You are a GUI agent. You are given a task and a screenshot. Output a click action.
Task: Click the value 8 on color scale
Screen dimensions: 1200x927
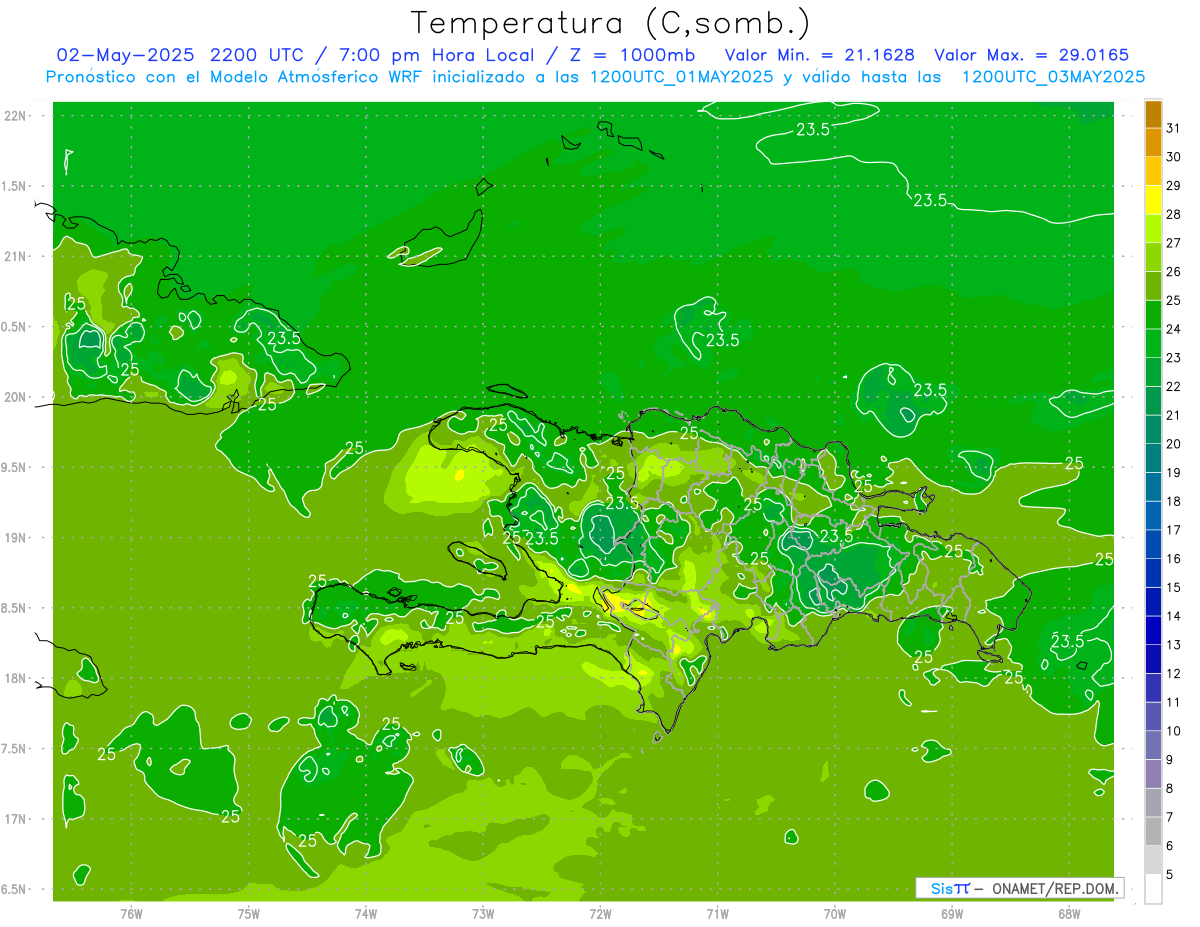click(1170, 788)
